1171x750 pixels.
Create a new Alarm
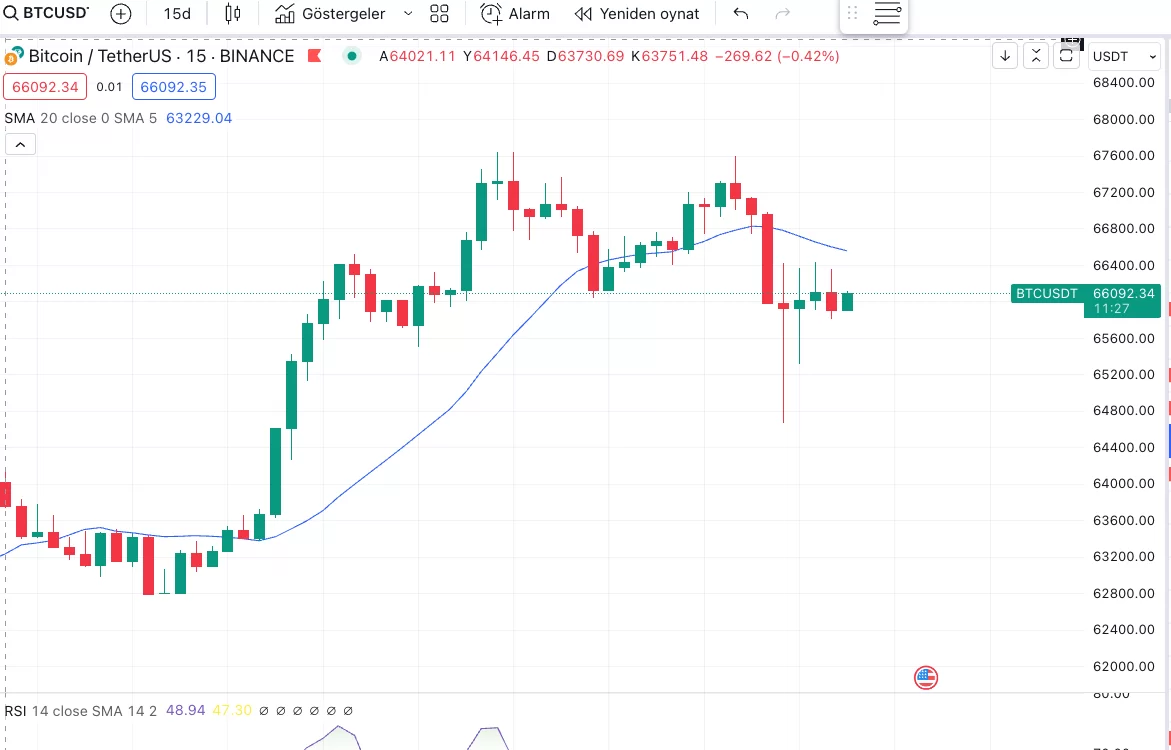515,14
